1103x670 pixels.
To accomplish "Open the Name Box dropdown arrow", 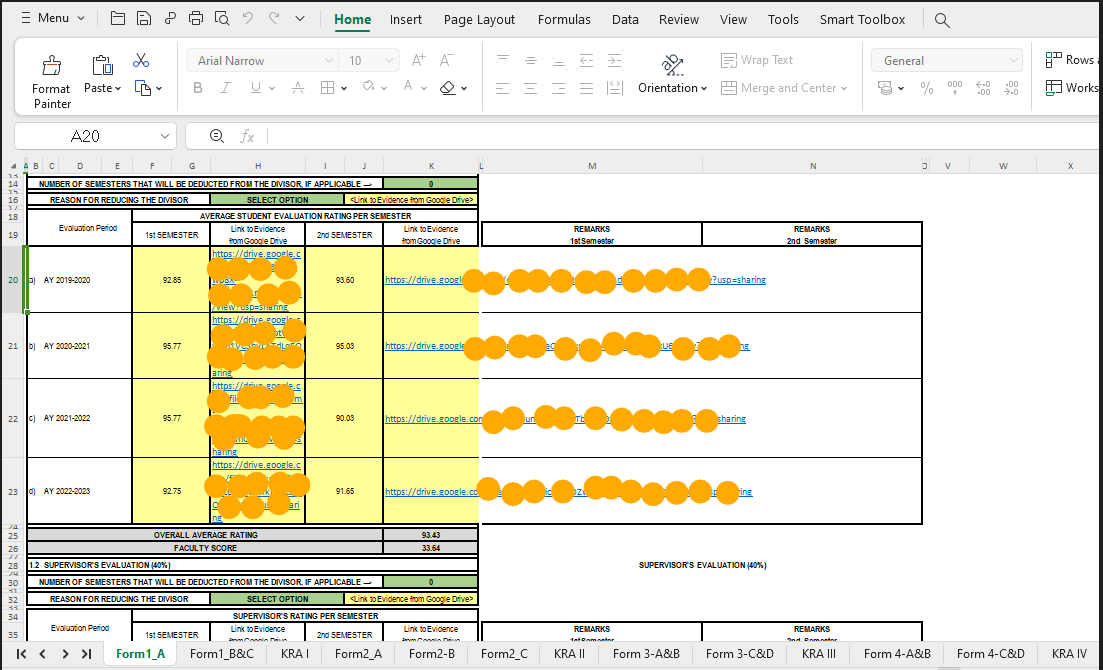I will click(x=165, y=137).
